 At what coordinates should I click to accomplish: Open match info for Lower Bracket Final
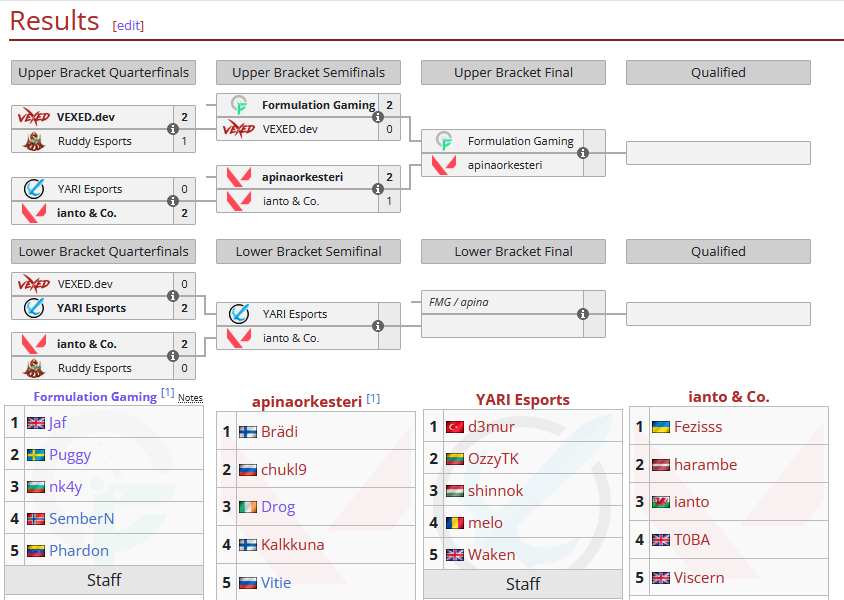pyautogui.click(x=582, y=314)
